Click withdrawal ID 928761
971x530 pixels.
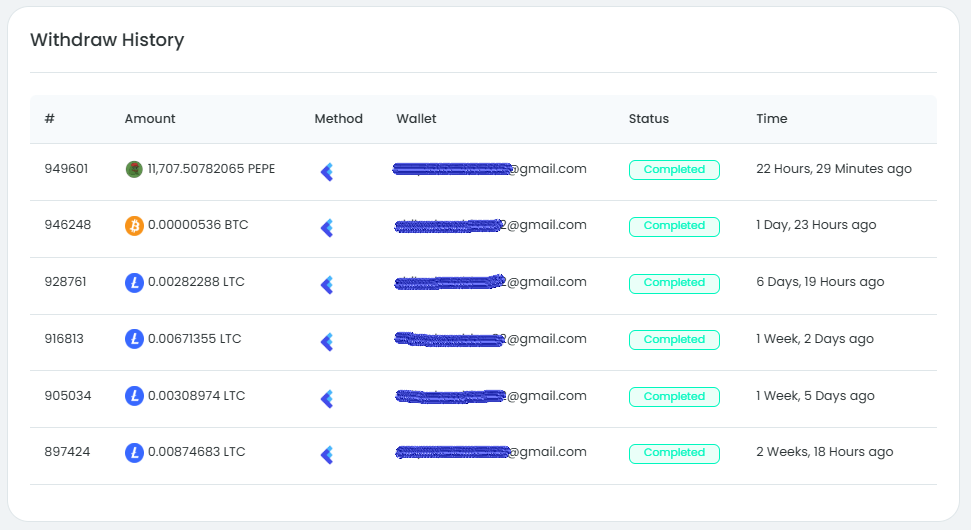point(65,282)
